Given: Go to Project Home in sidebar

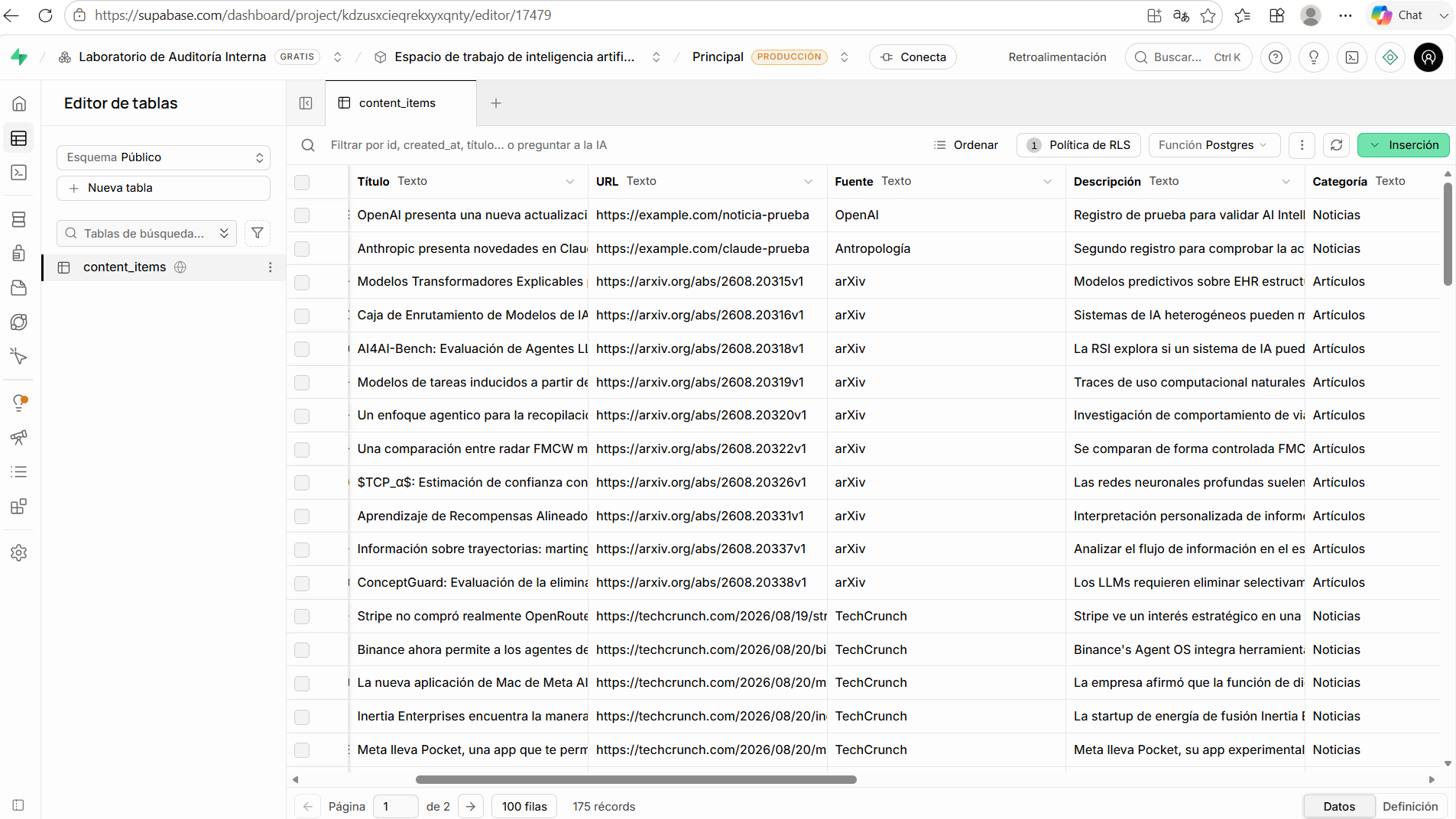Looking at the screenshot, I should (19, 104).
